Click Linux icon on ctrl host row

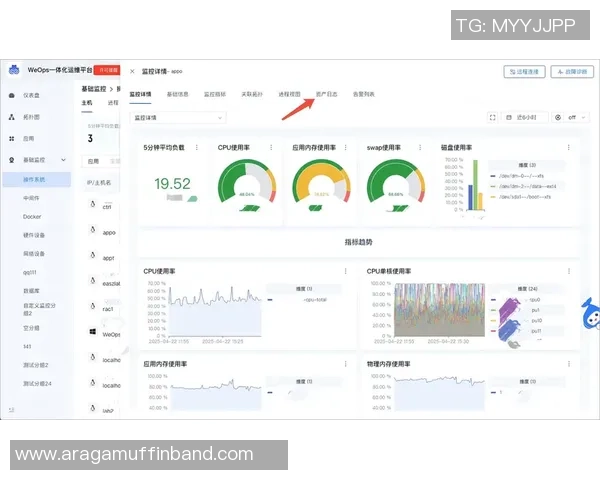point(93,204)
